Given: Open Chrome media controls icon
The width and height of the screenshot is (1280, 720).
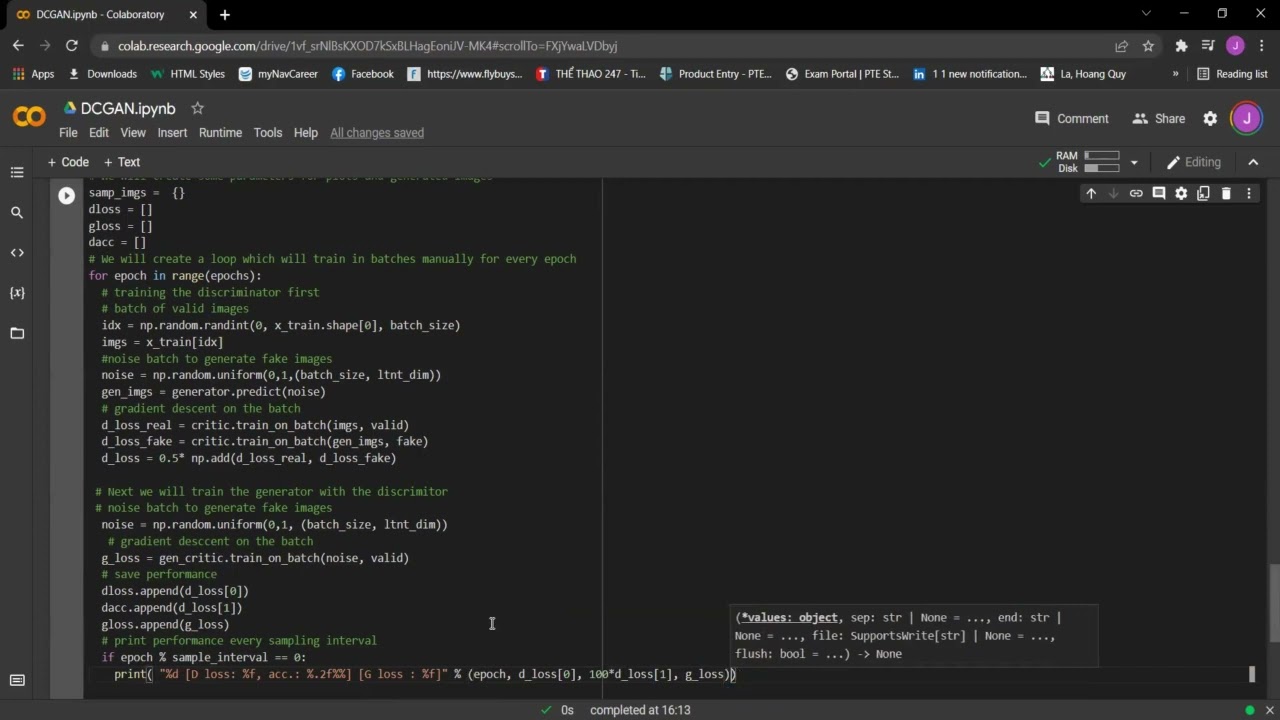Looking at the screenshot, I should coord(1208,46).
